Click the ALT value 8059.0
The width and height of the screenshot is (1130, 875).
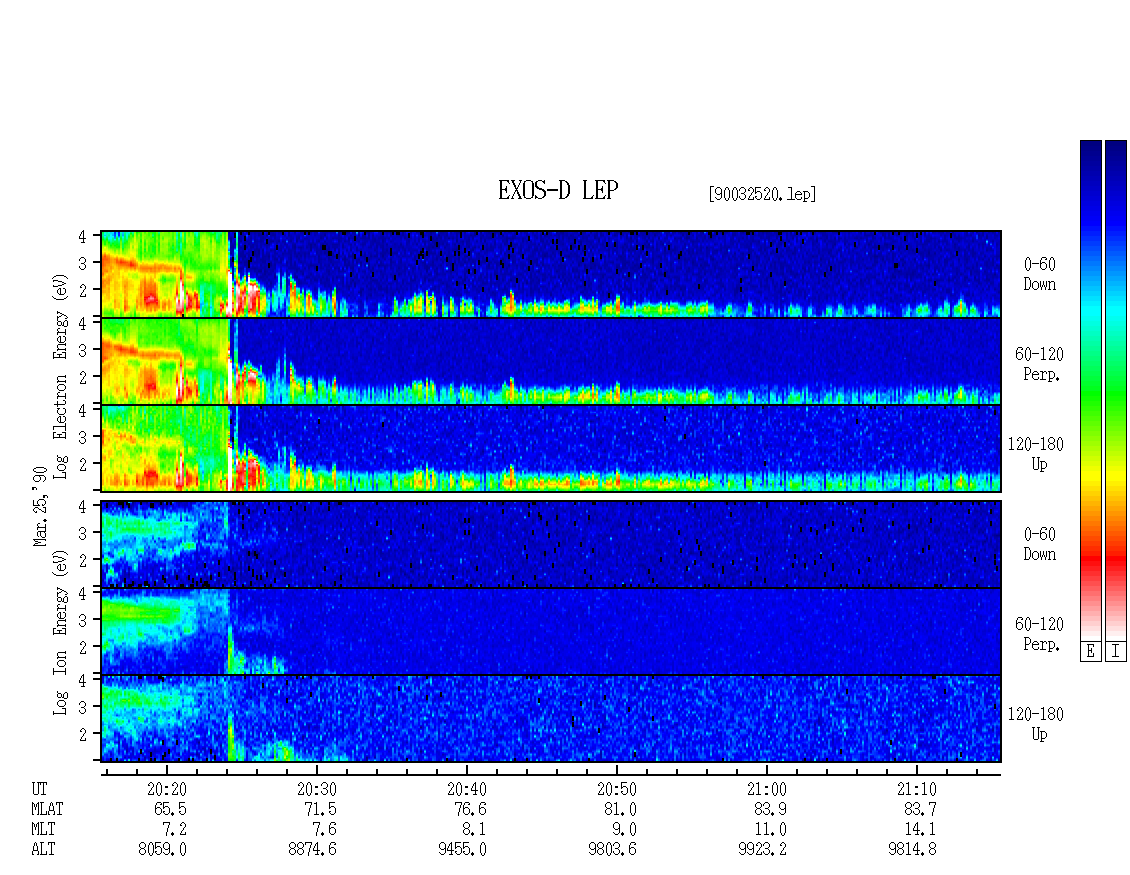[x=162, y=850]
